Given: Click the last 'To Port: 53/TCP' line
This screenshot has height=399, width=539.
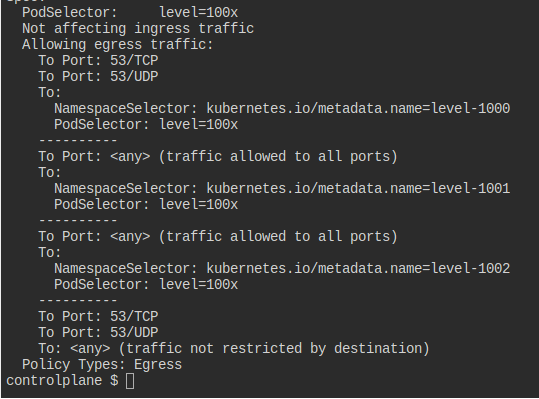Looking at the screenshot, I should pos(98,317).
